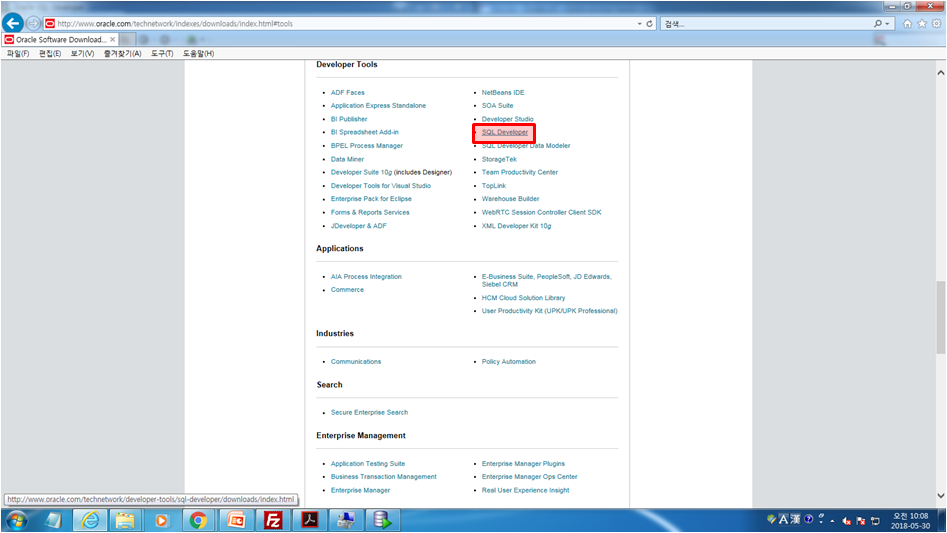Open the 편집(E) menu

coord(50,53)
